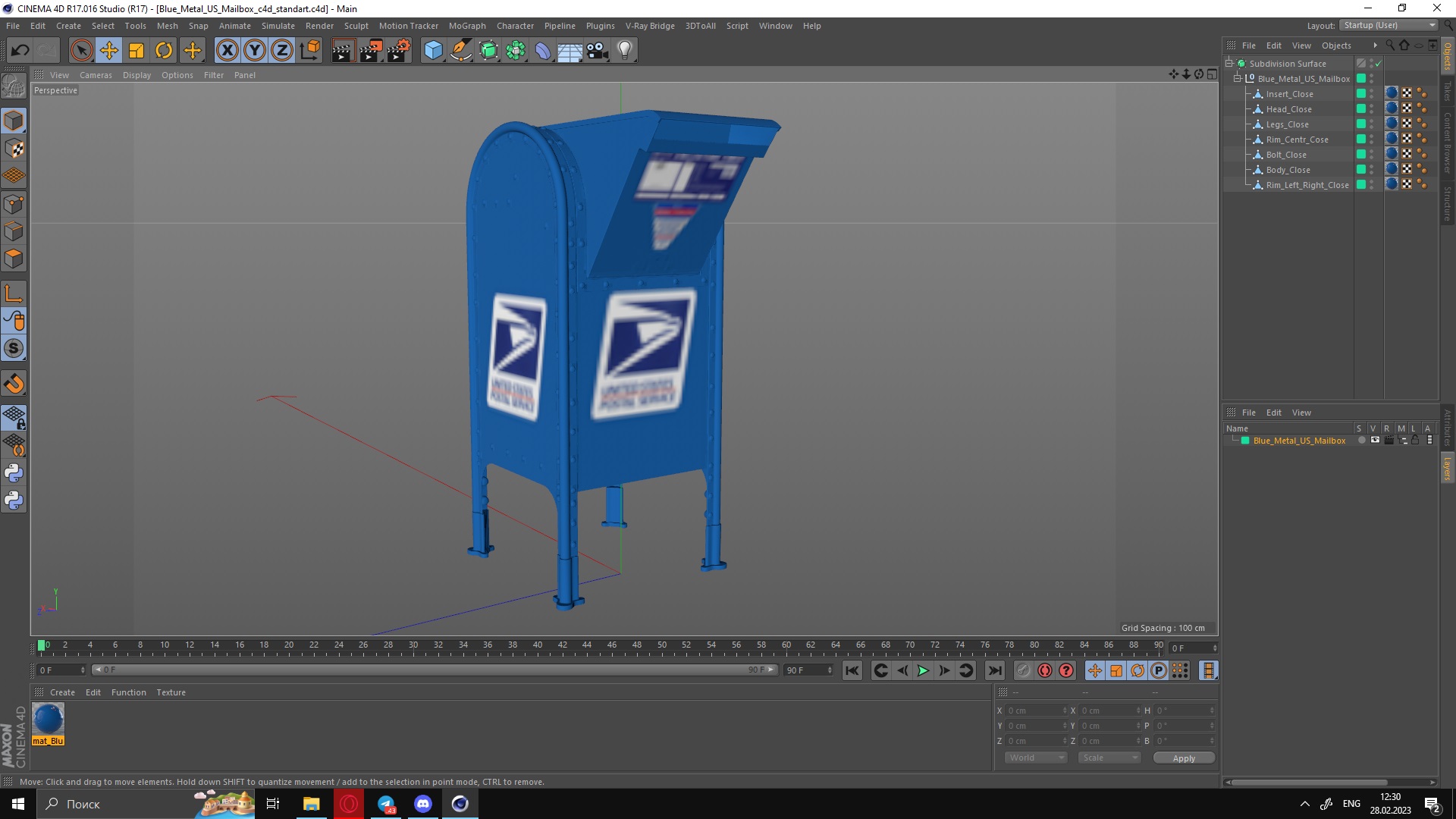
Task: Click the Undo arrow icon
Action: pos(20,51)
